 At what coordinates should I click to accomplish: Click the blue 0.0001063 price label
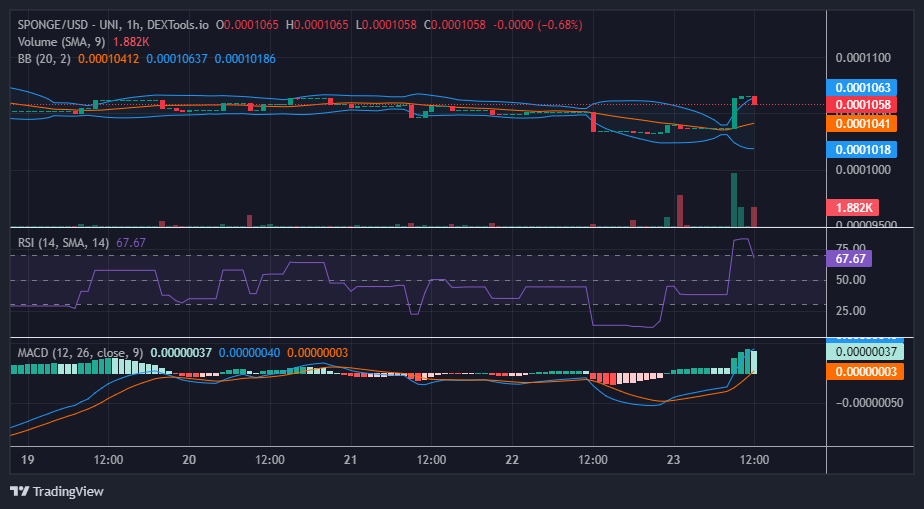862,88
